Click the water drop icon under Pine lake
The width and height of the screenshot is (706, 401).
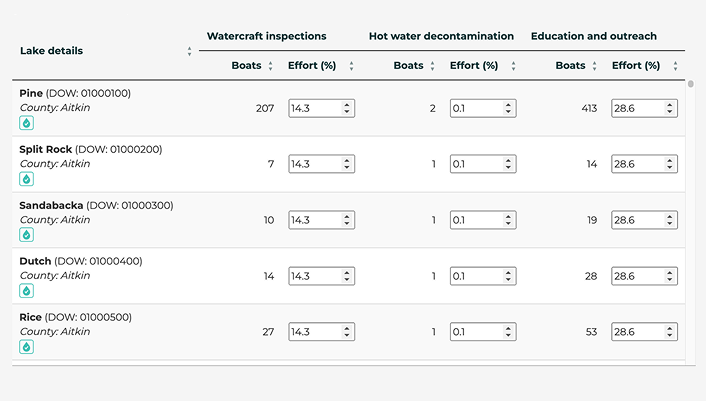point(27,123)
